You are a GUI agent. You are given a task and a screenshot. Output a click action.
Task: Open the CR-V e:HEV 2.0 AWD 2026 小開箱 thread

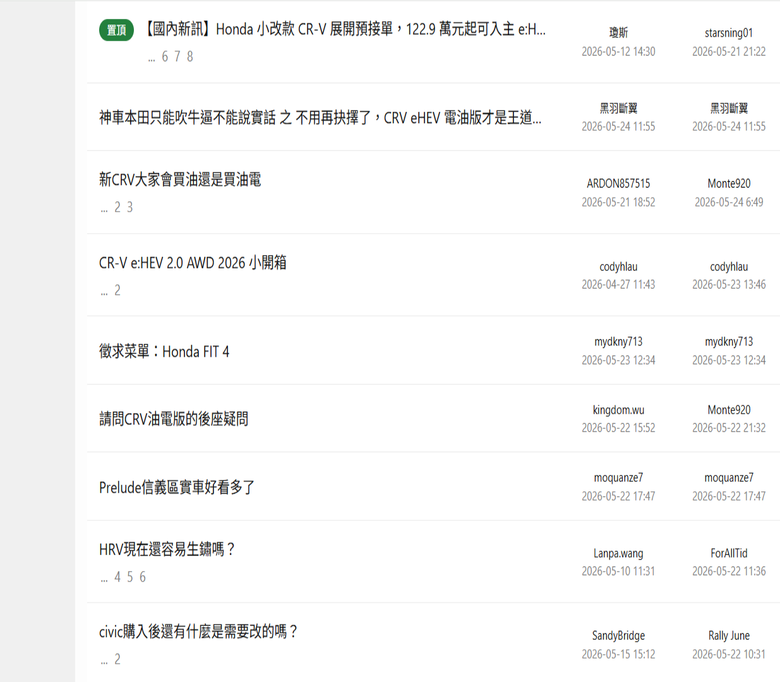pos(193,263)
